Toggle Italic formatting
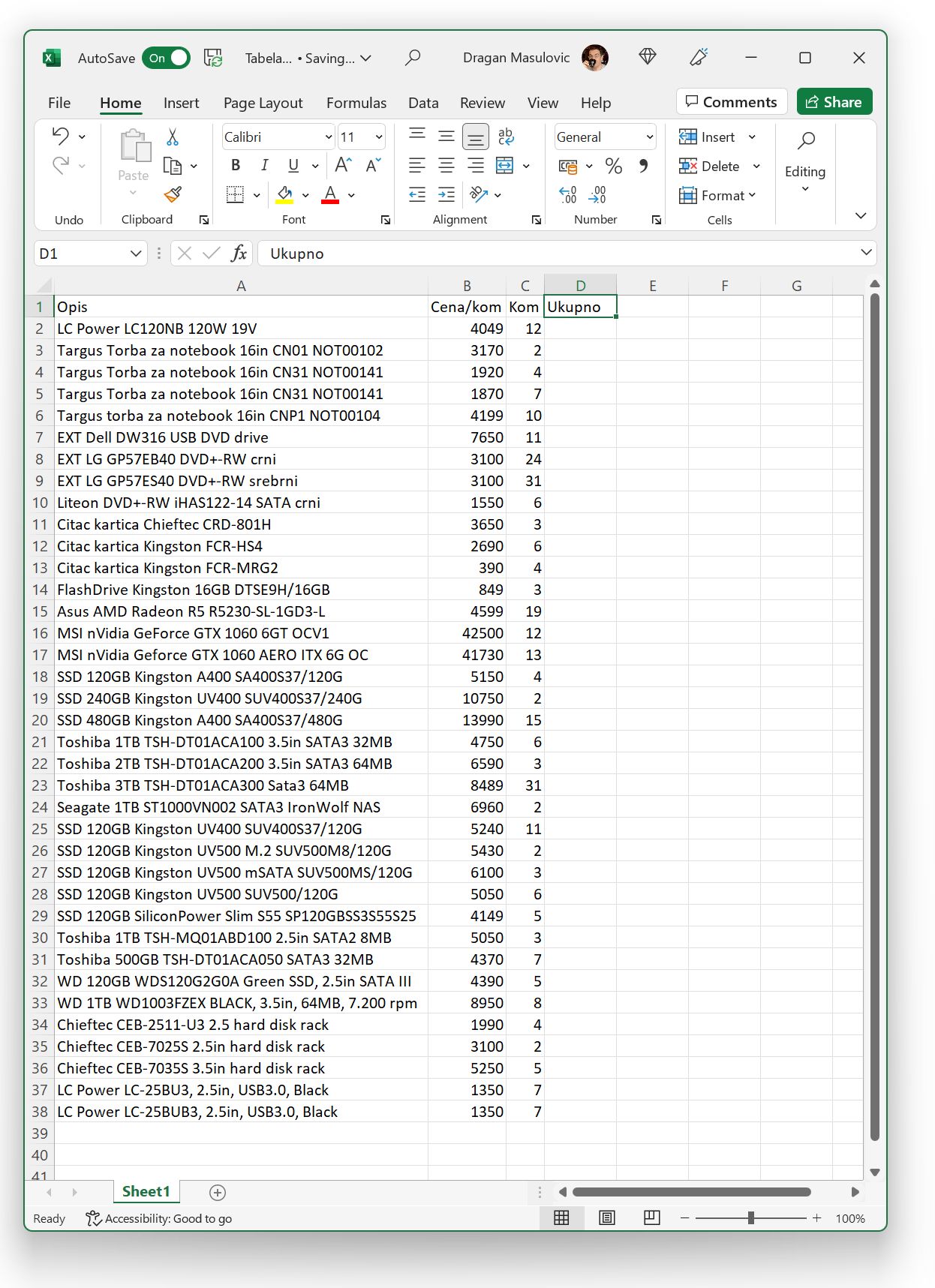935x1288 pixels. pyautogui.click(x=264, y=165)
